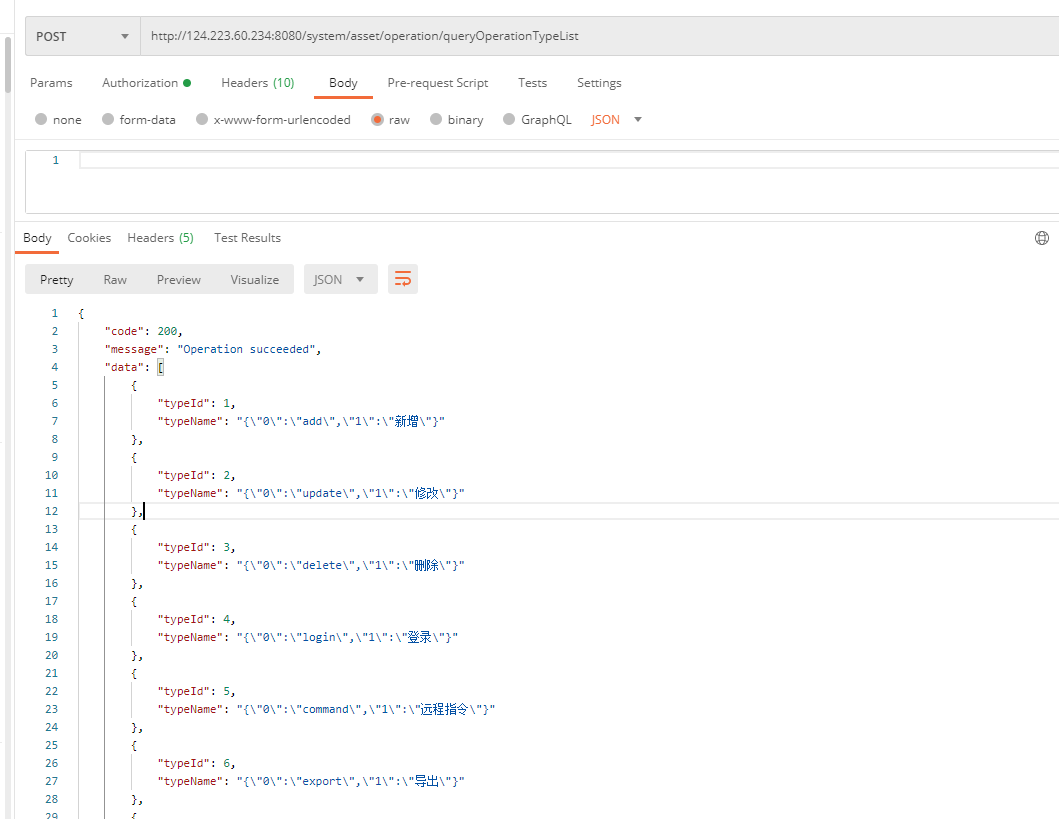Open the Test Results tab

[247, 238]
